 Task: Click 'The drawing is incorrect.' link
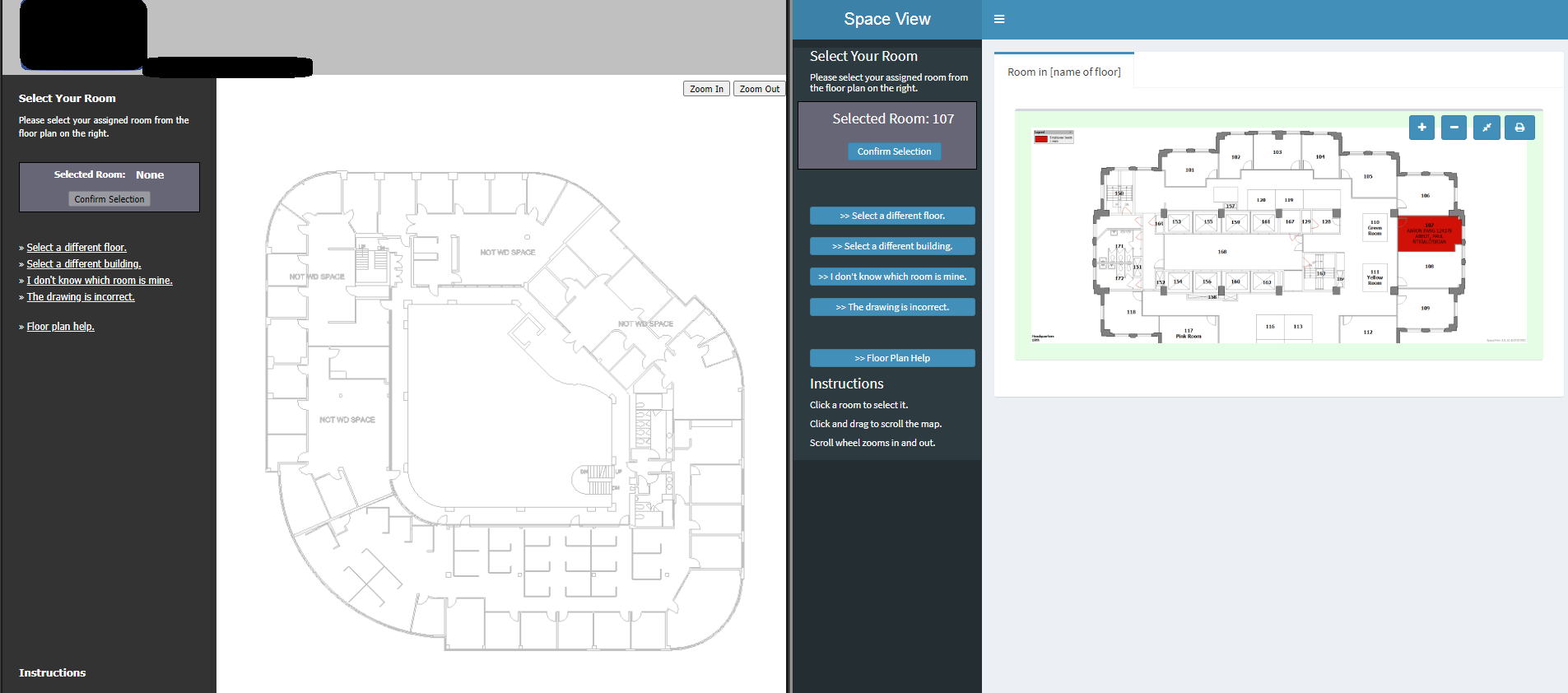(81, 297)
